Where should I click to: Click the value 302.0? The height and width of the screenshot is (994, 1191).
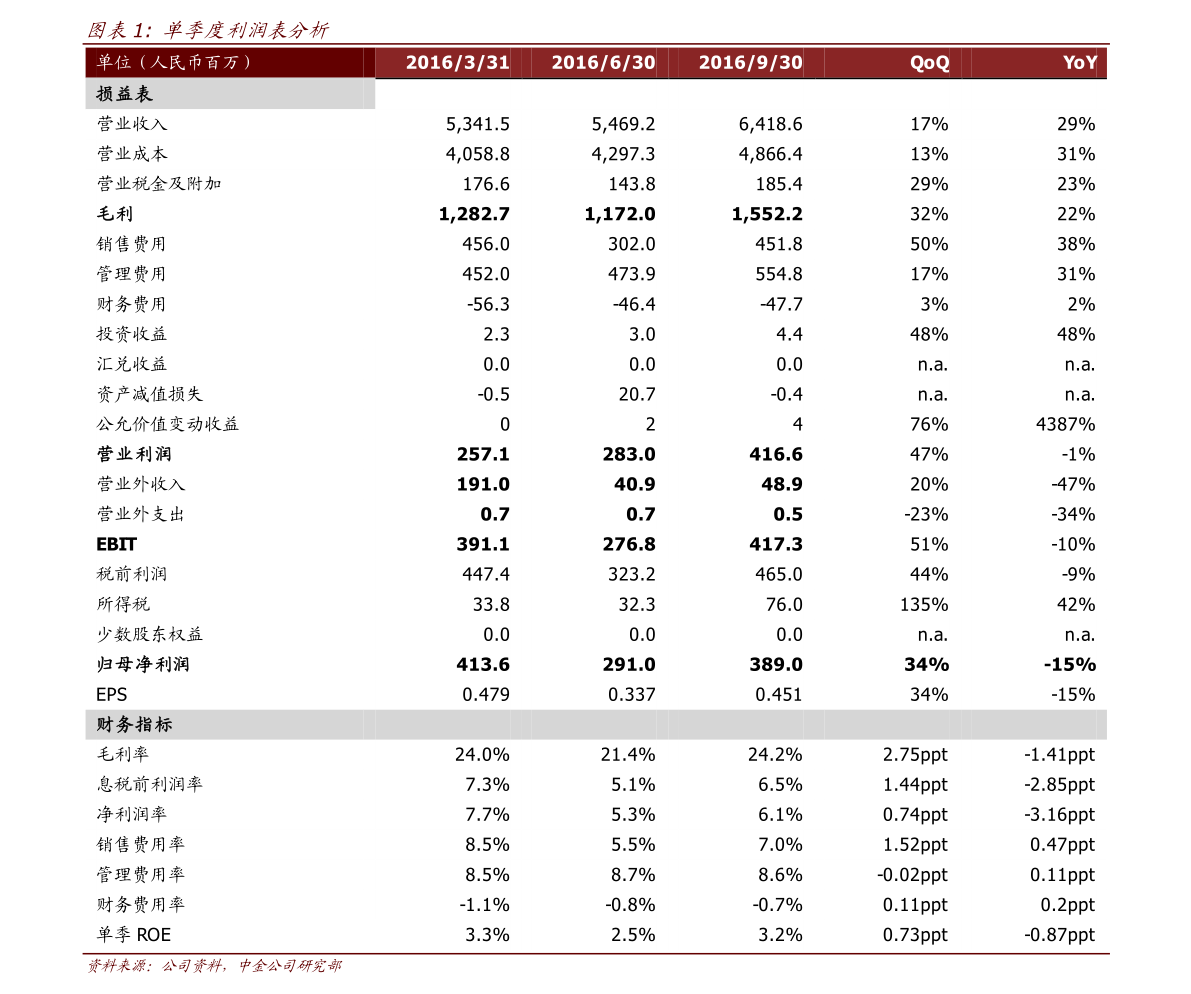[x=632, y=244]
